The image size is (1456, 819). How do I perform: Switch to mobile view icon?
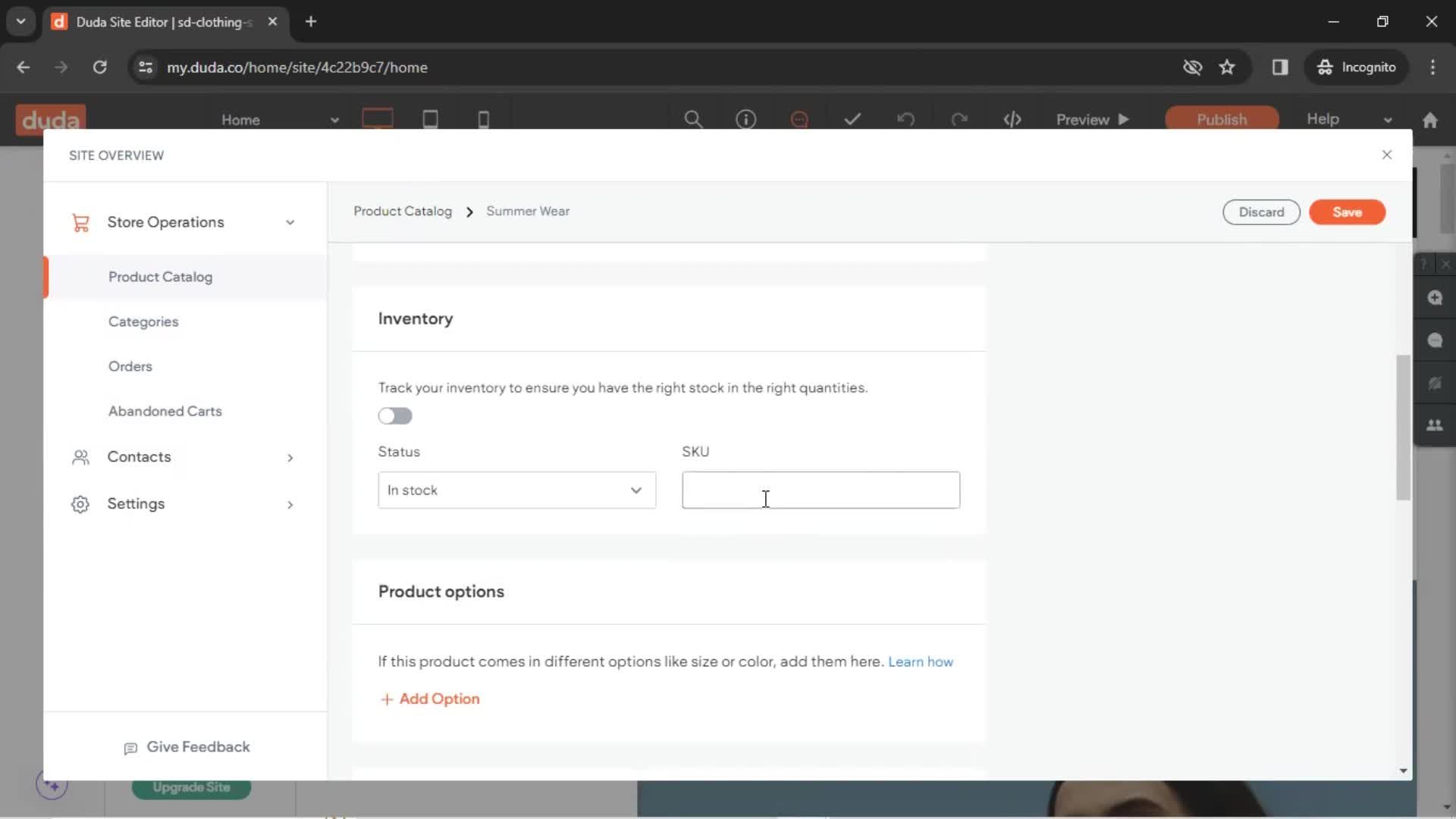[483, 119]
